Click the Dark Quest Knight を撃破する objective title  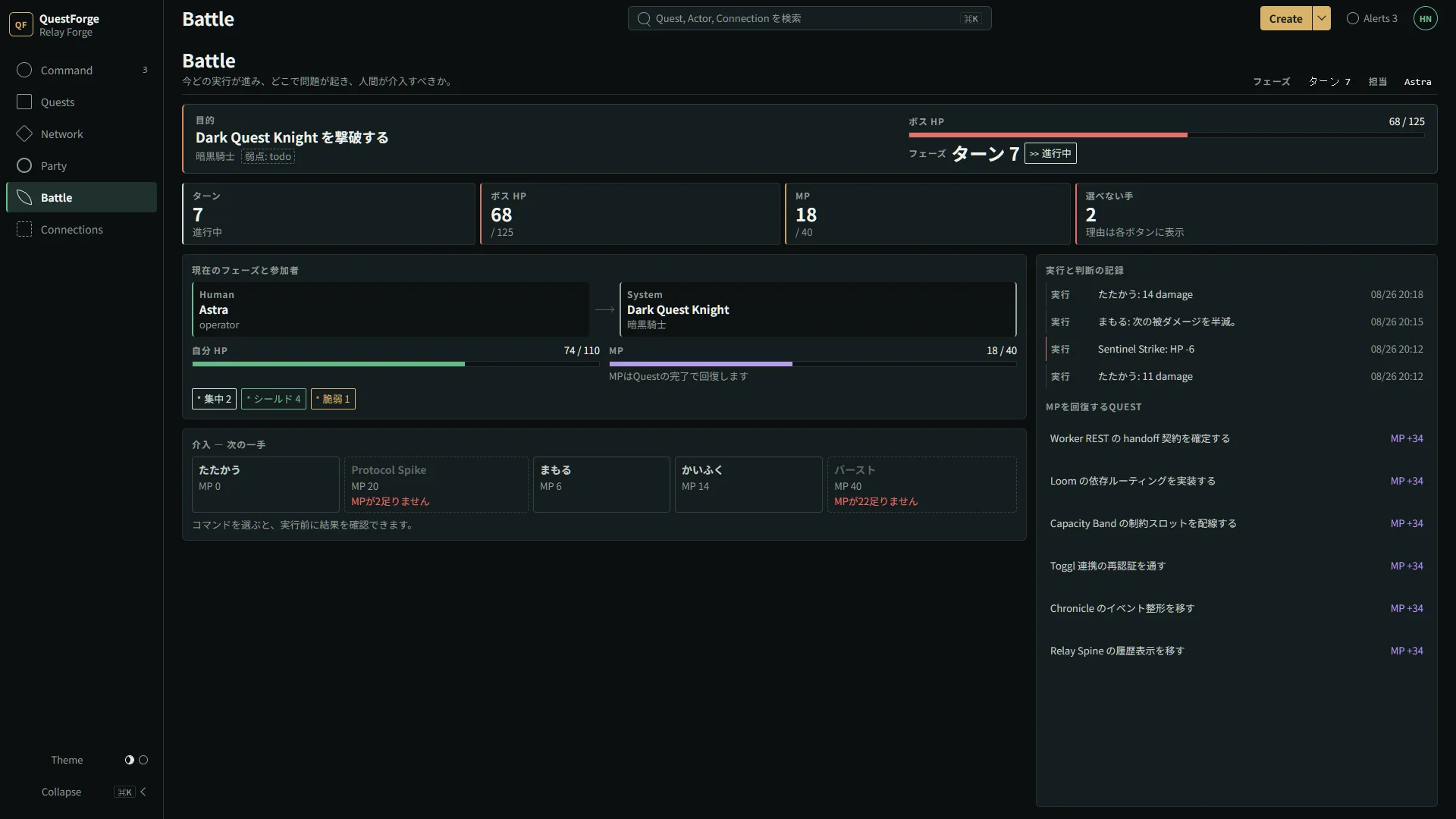coord(292,137)
